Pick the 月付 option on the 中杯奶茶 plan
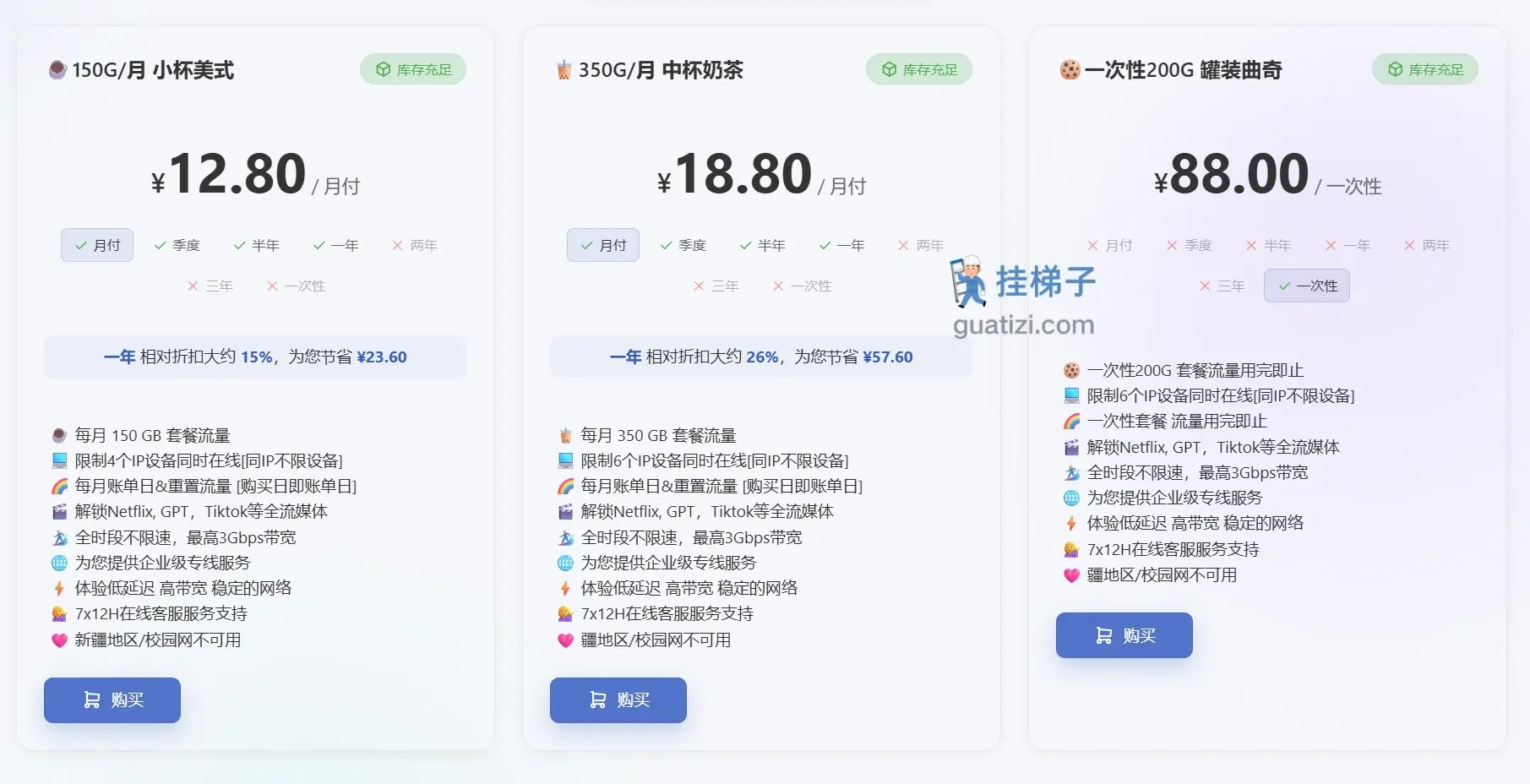 click(x=603, y=246)
